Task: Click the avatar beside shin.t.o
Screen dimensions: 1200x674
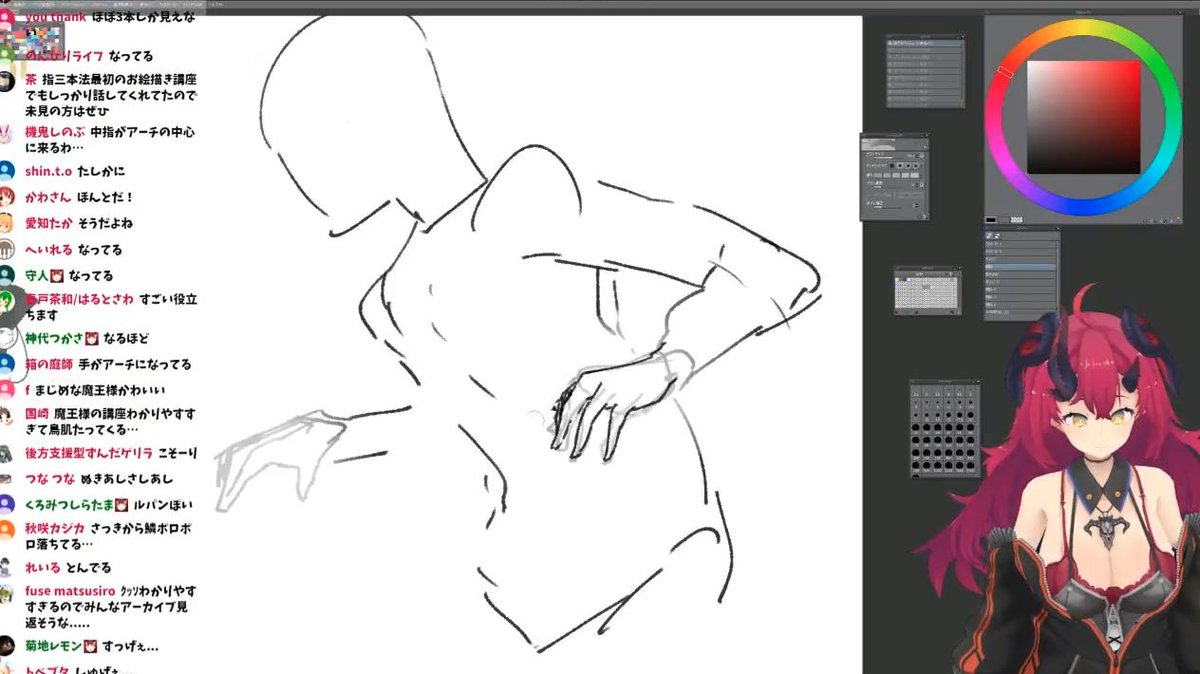Action: pyautogui.click(x=8, y=172)
